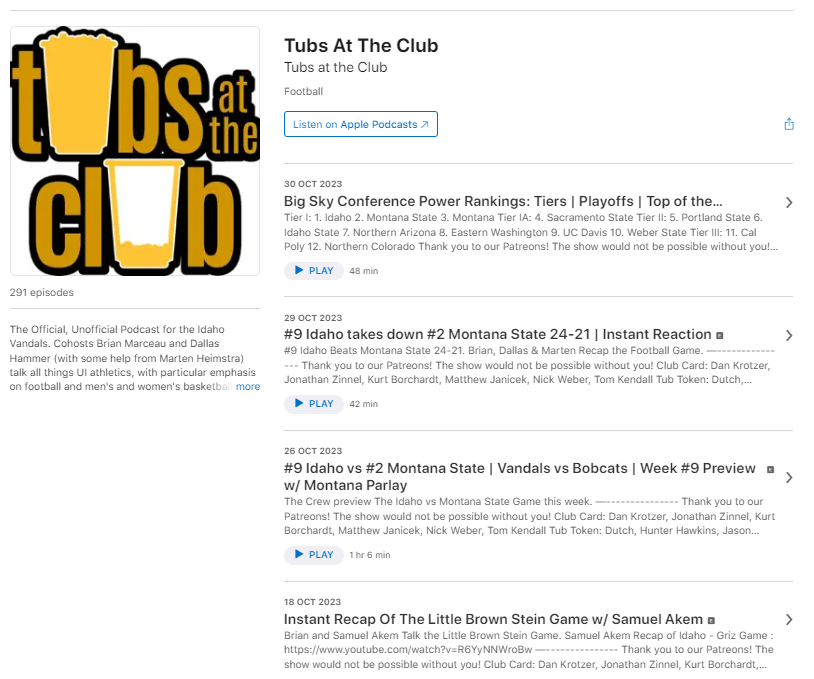Play the Big Sky Conference Power Rankings episode
The height and width of the screenshot is (679, 814).
(314, 270)
